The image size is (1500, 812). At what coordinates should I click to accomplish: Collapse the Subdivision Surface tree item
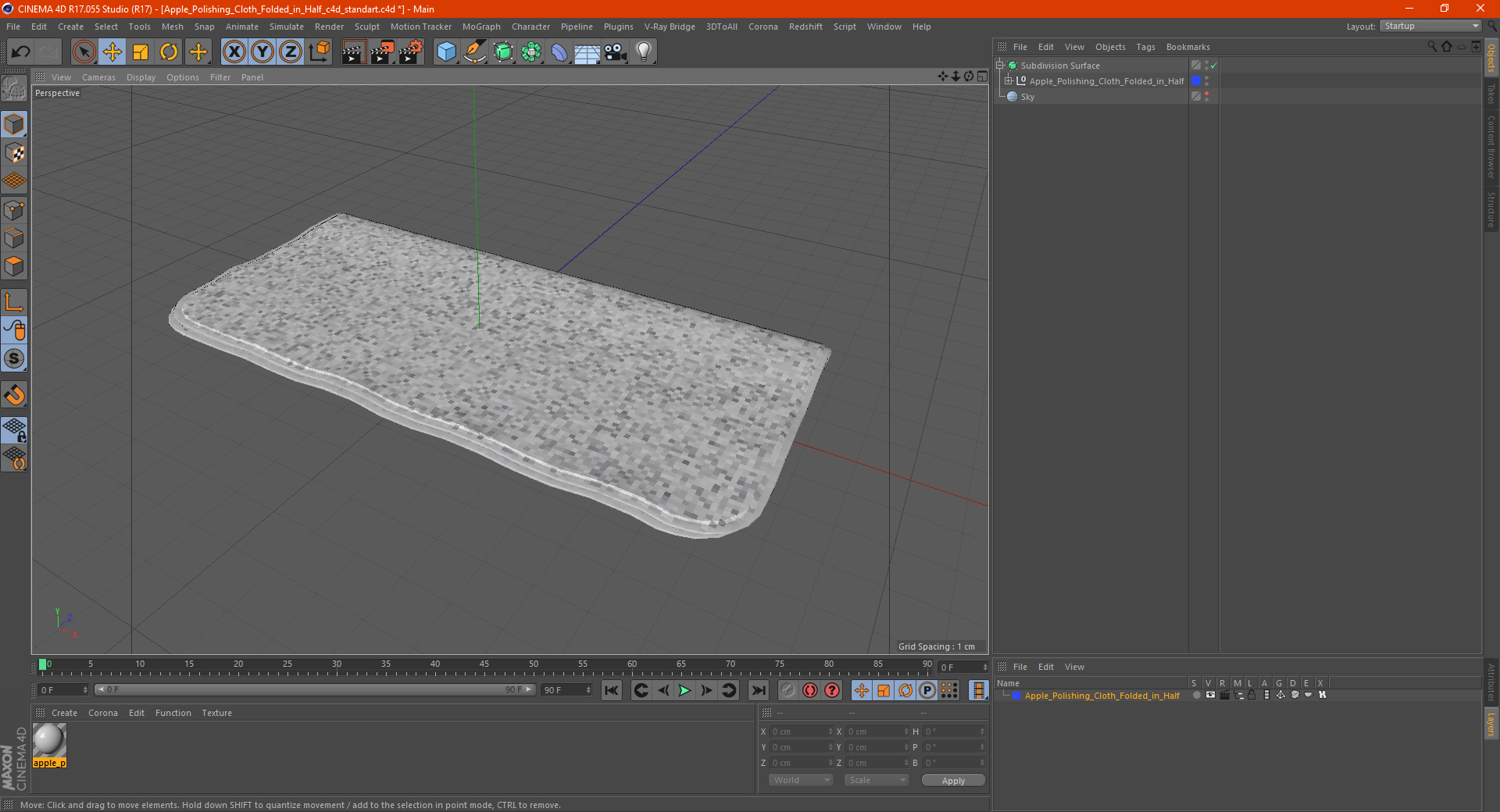[x=1000, y=66]
